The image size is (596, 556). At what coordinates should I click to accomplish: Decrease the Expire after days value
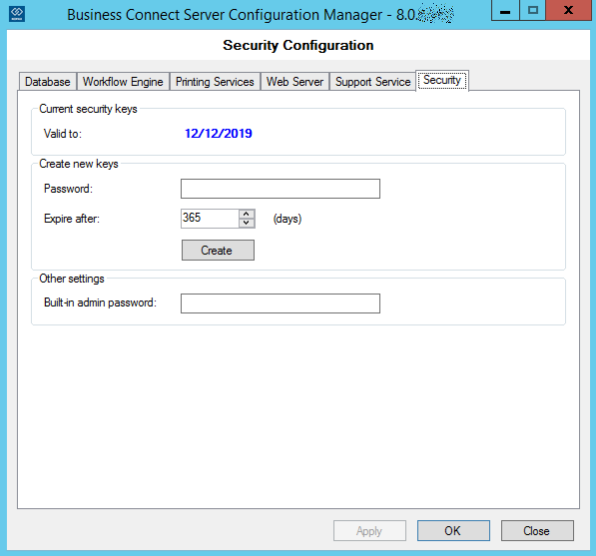246,223
